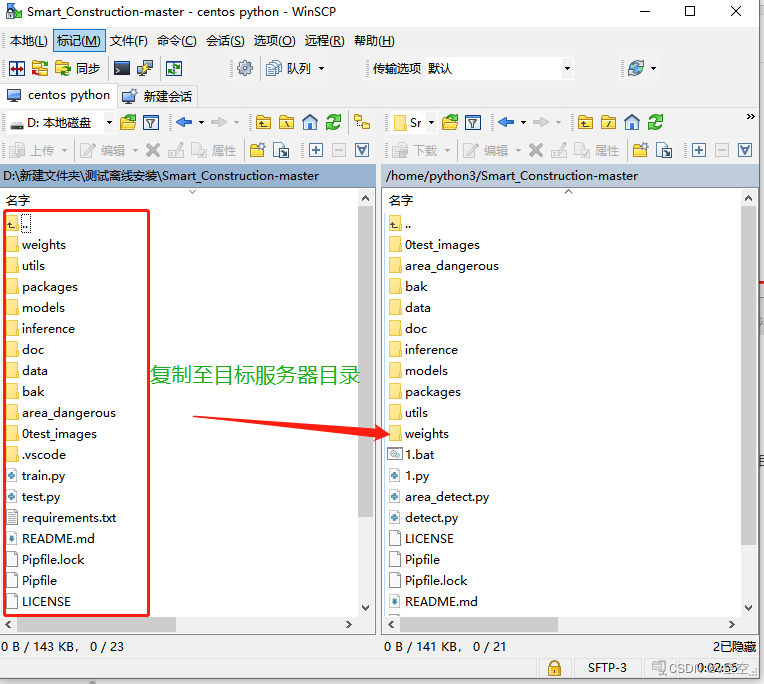Click the session lock status icon
This screenshot has width=764, height=684.
tap(554, 668)
